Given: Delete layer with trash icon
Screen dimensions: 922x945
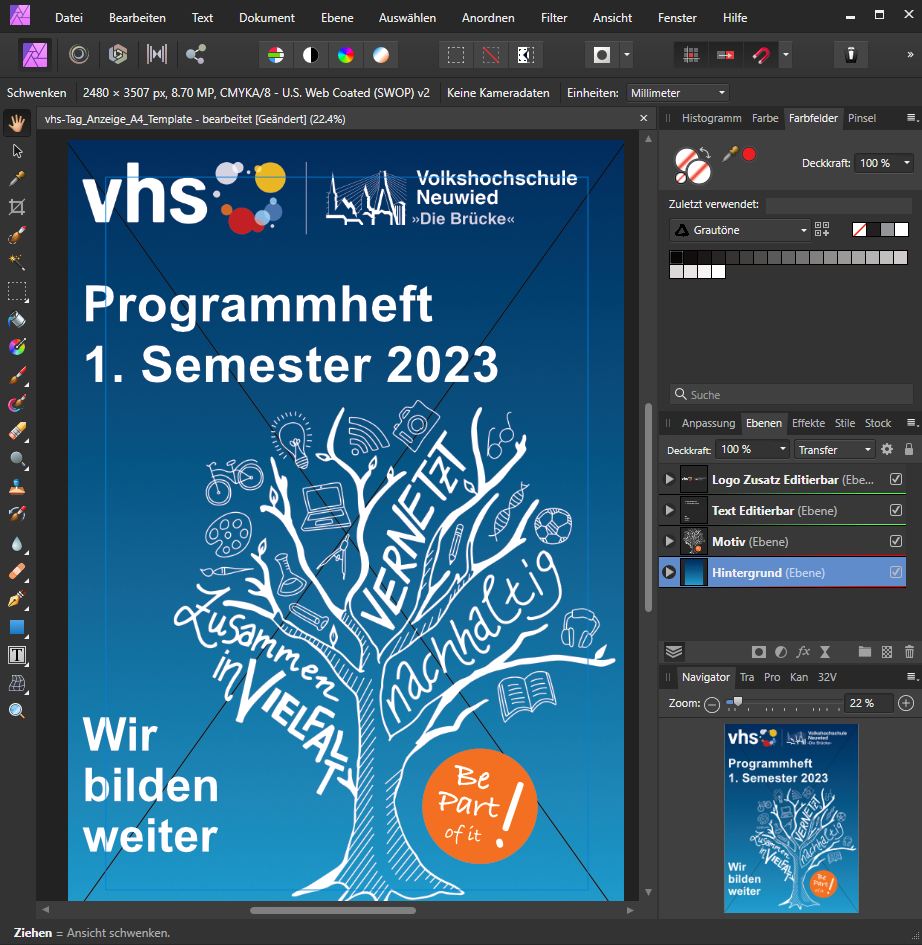Looking at the screenshot, I should coord(909,651).
